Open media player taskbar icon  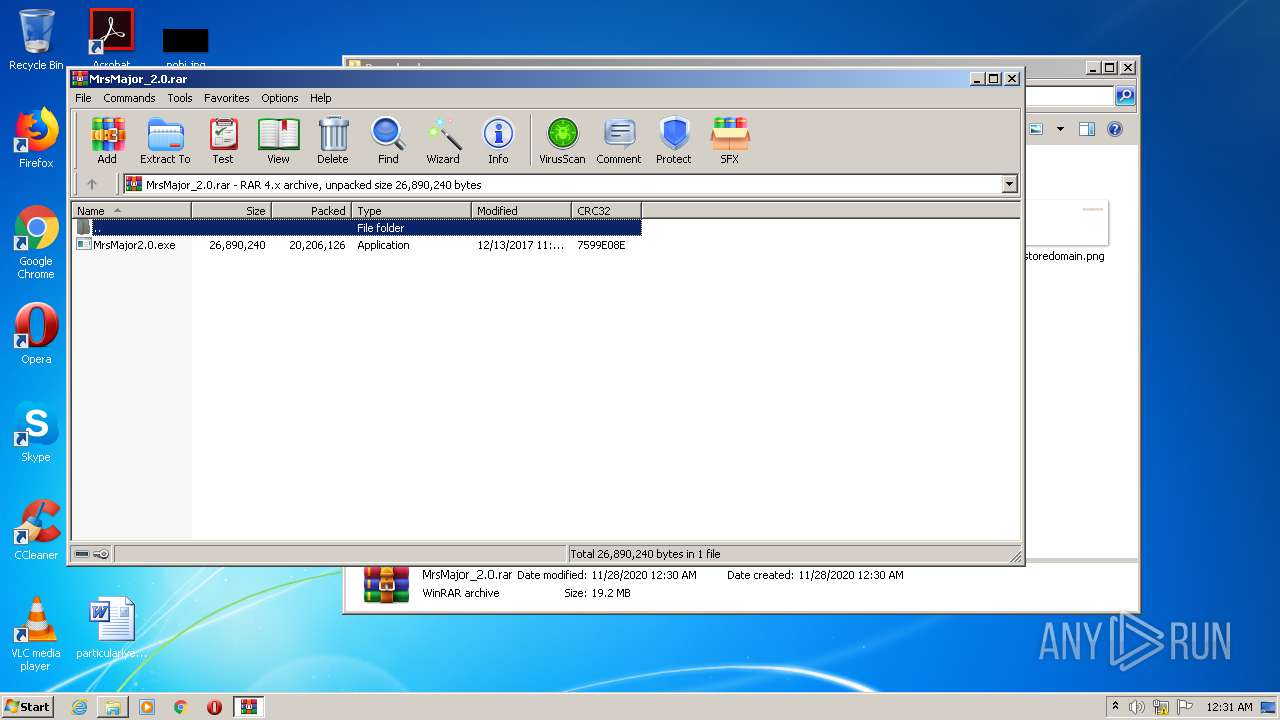click(x=147, y=707)
